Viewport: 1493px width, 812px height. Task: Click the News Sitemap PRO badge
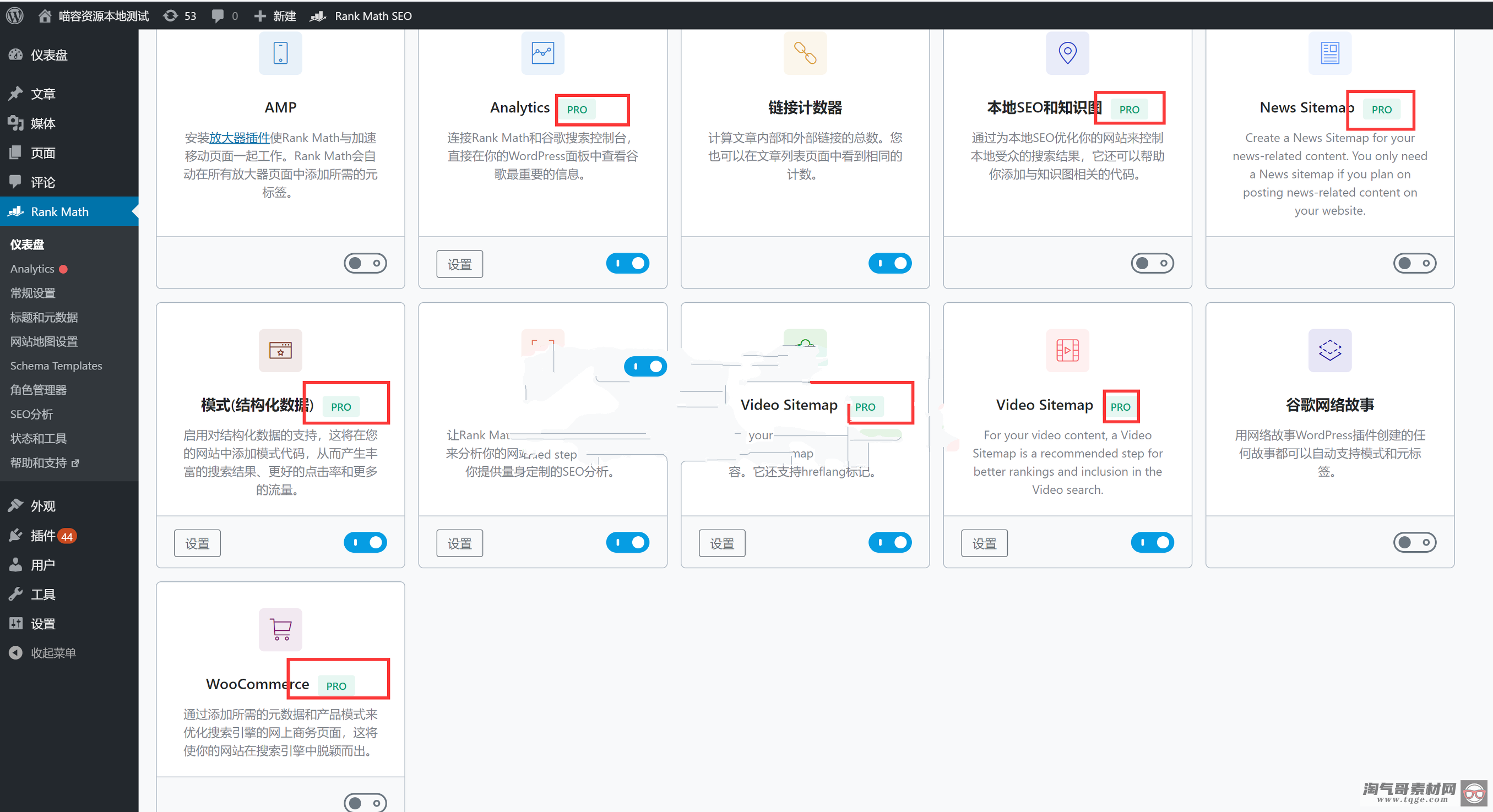pyautogui.click(x=1382, y=110)
